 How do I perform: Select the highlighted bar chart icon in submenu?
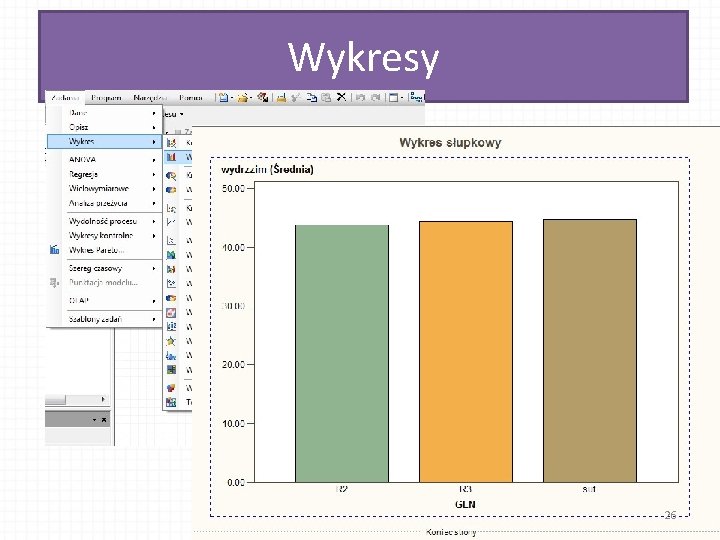pos(171,157)
